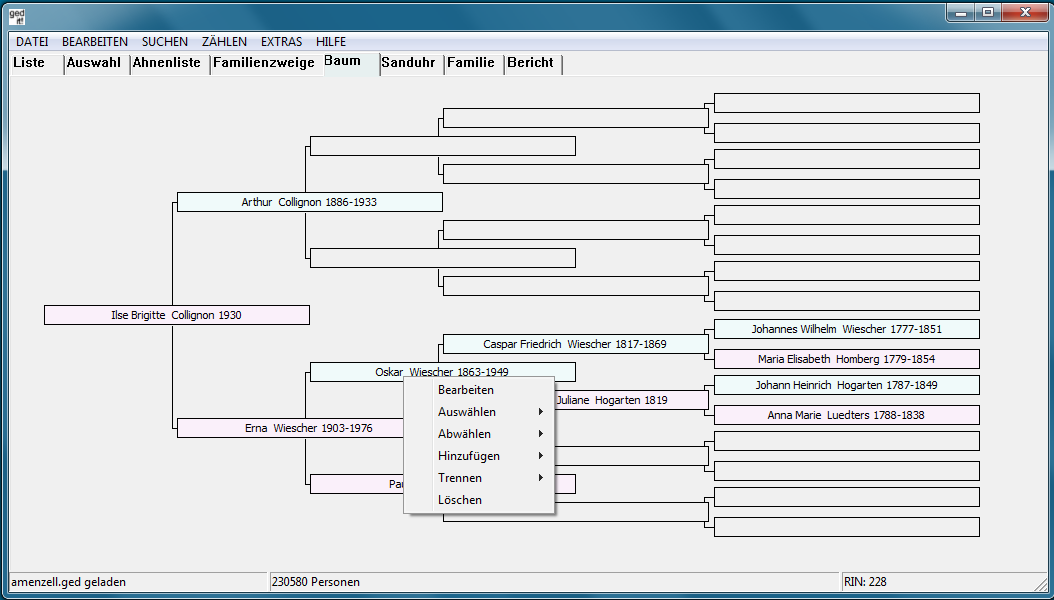The width and height of the screenshot is (1054, 600).
Task: Click the 'RIN: 228' status text
Action: (x=865, y=582)
